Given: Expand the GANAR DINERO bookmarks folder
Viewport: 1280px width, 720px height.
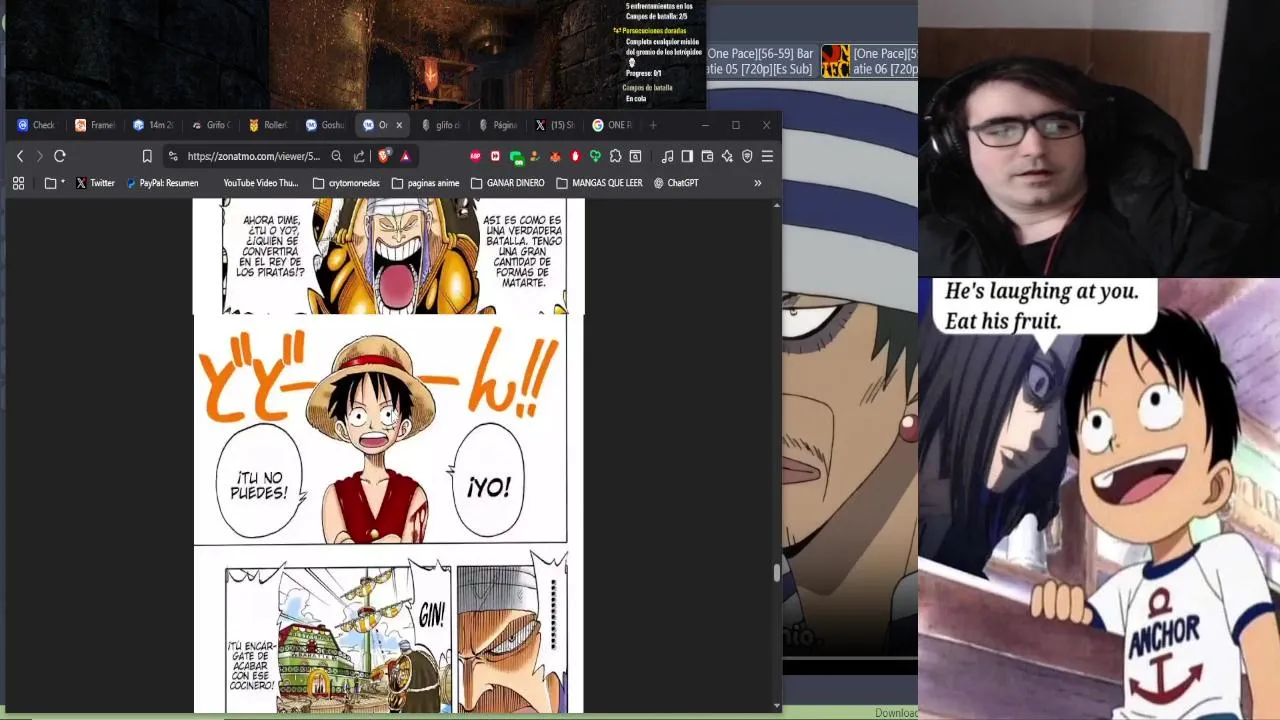Looking at the screenshot, I should click(x=508, y=183).
